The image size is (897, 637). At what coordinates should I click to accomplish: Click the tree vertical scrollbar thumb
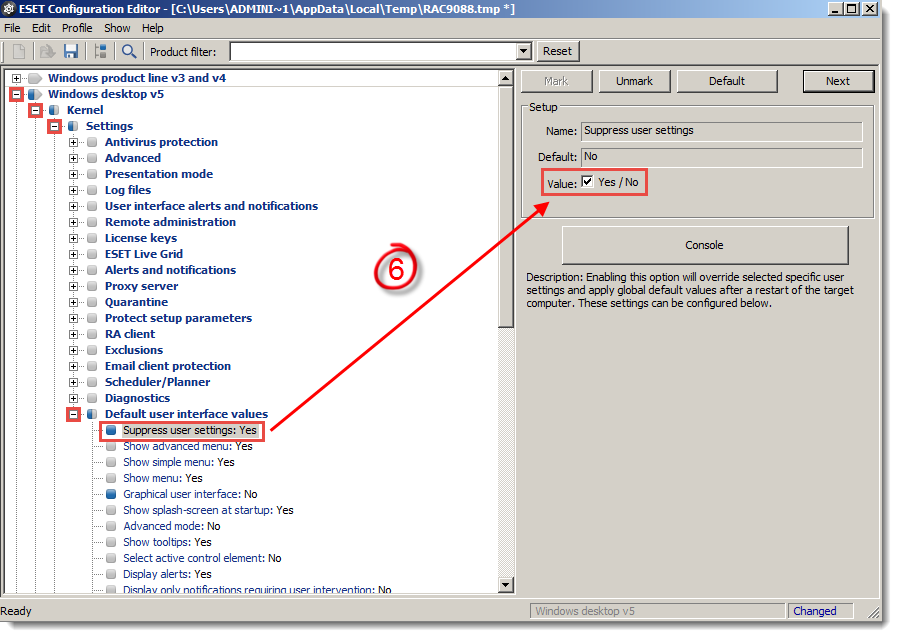pyautogui.click(x=506, y=206)
